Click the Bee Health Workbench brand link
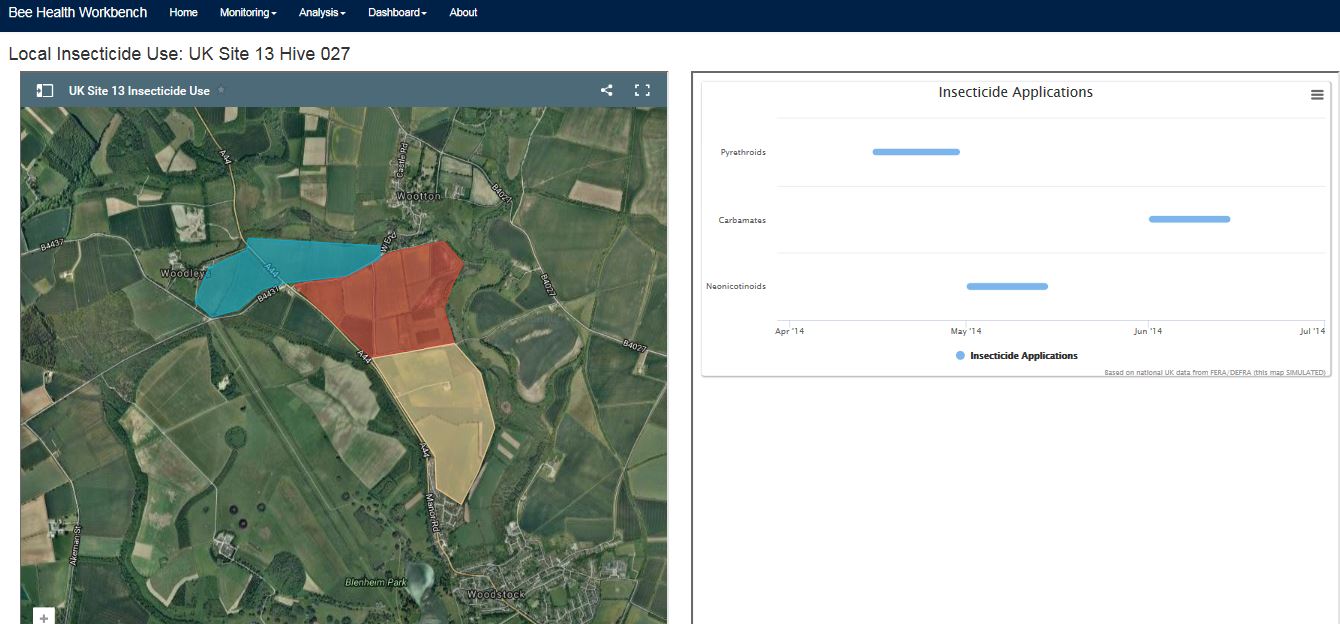 [78, 13]
